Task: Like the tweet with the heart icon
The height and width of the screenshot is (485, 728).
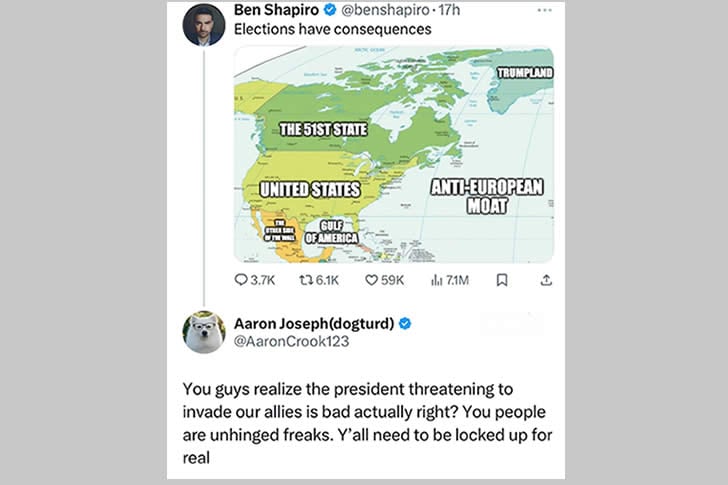Action: click(371, 280)
